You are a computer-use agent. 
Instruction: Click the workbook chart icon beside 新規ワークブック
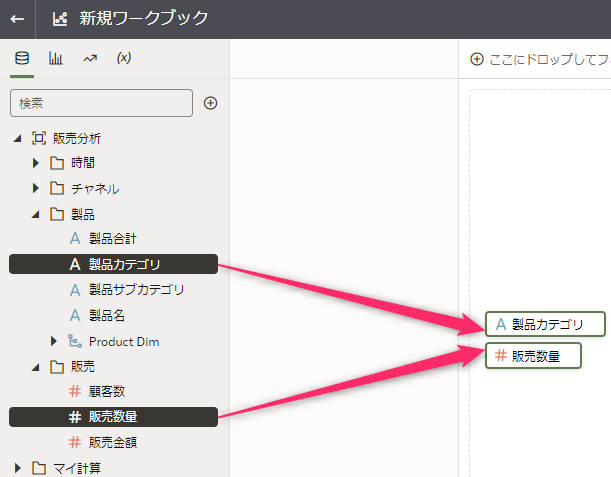point(60,19)
